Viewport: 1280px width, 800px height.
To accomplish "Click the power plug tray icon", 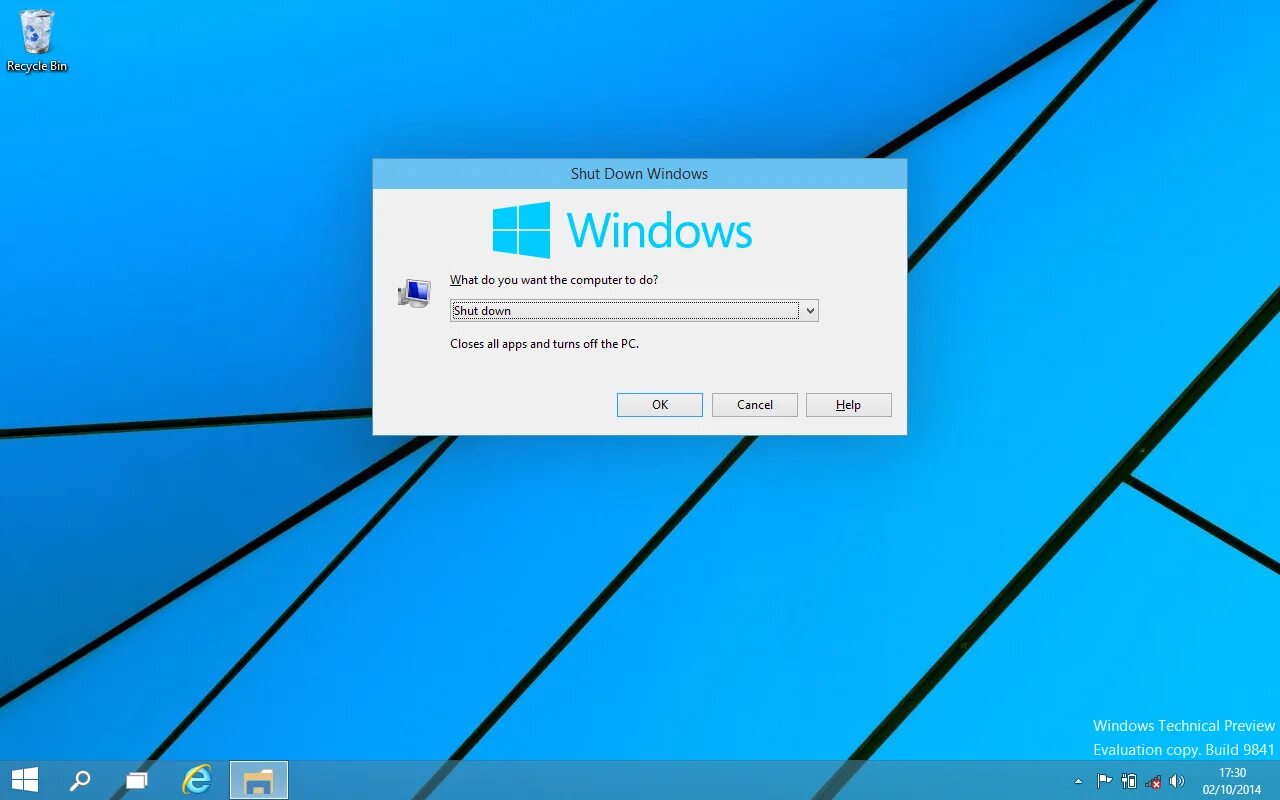I will coord(1129,781).
